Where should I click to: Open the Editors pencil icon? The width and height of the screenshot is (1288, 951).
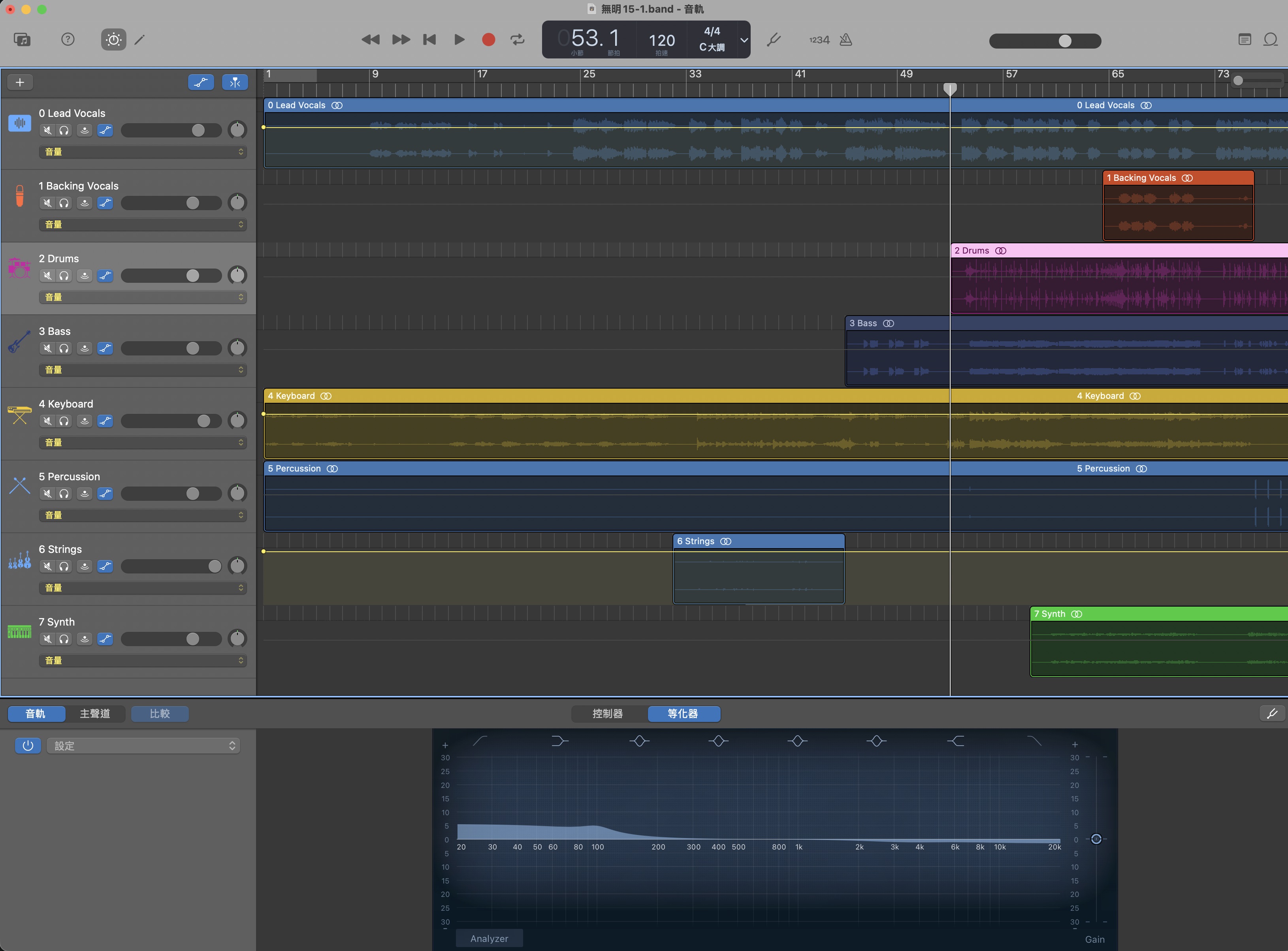point(140,40)
